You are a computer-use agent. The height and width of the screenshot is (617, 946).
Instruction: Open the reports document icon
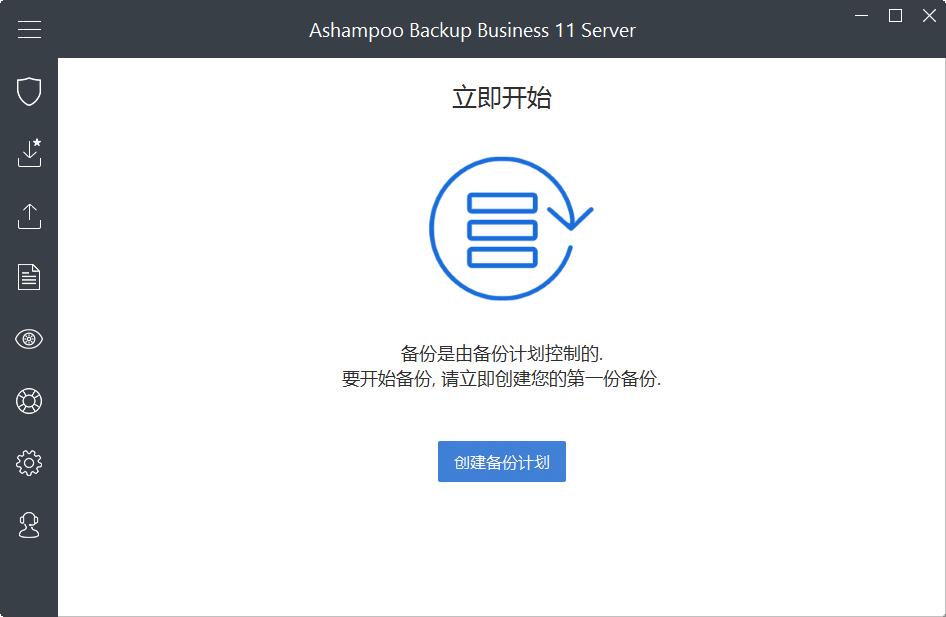coord(29,277)
